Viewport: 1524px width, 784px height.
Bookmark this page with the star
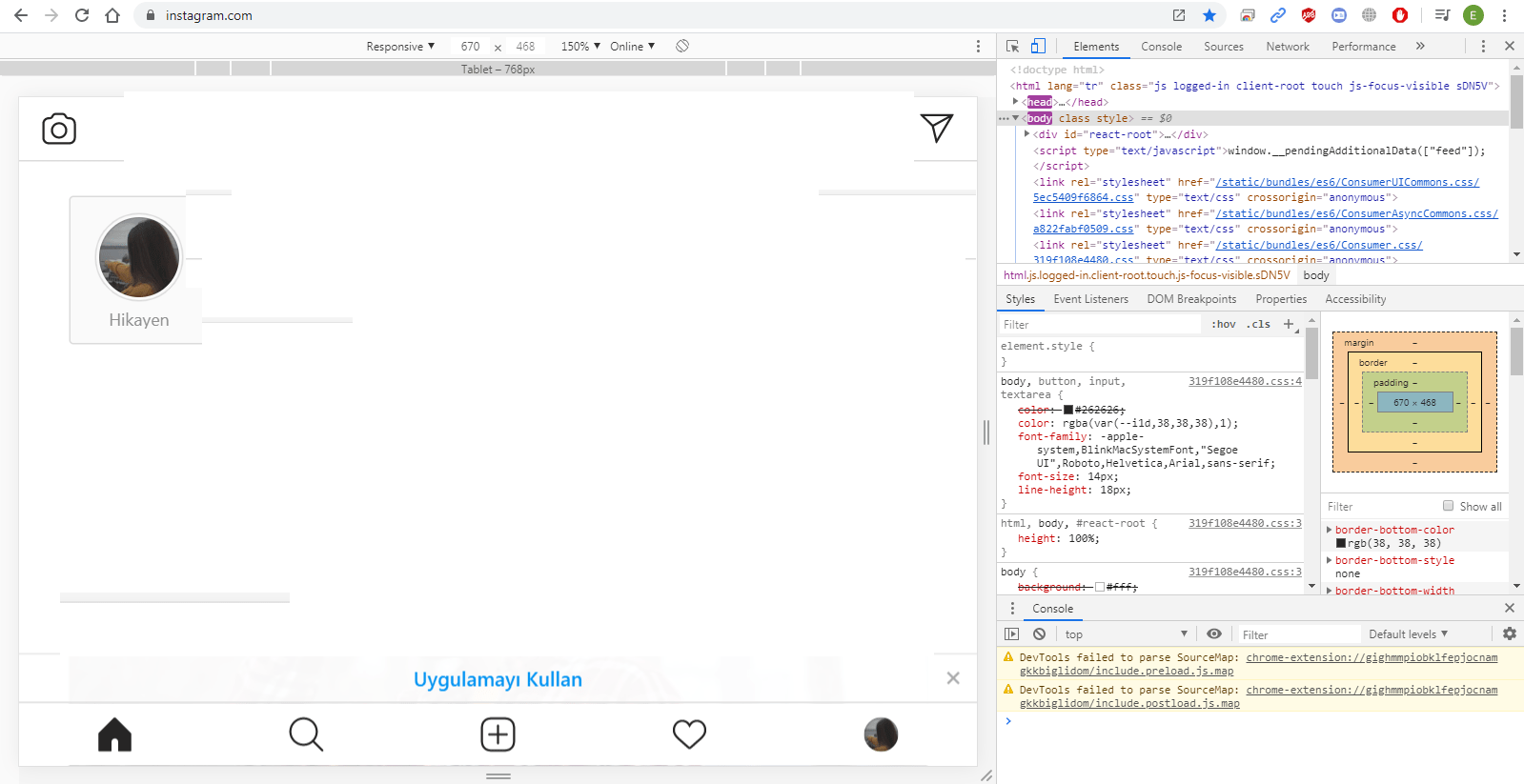1209,15
